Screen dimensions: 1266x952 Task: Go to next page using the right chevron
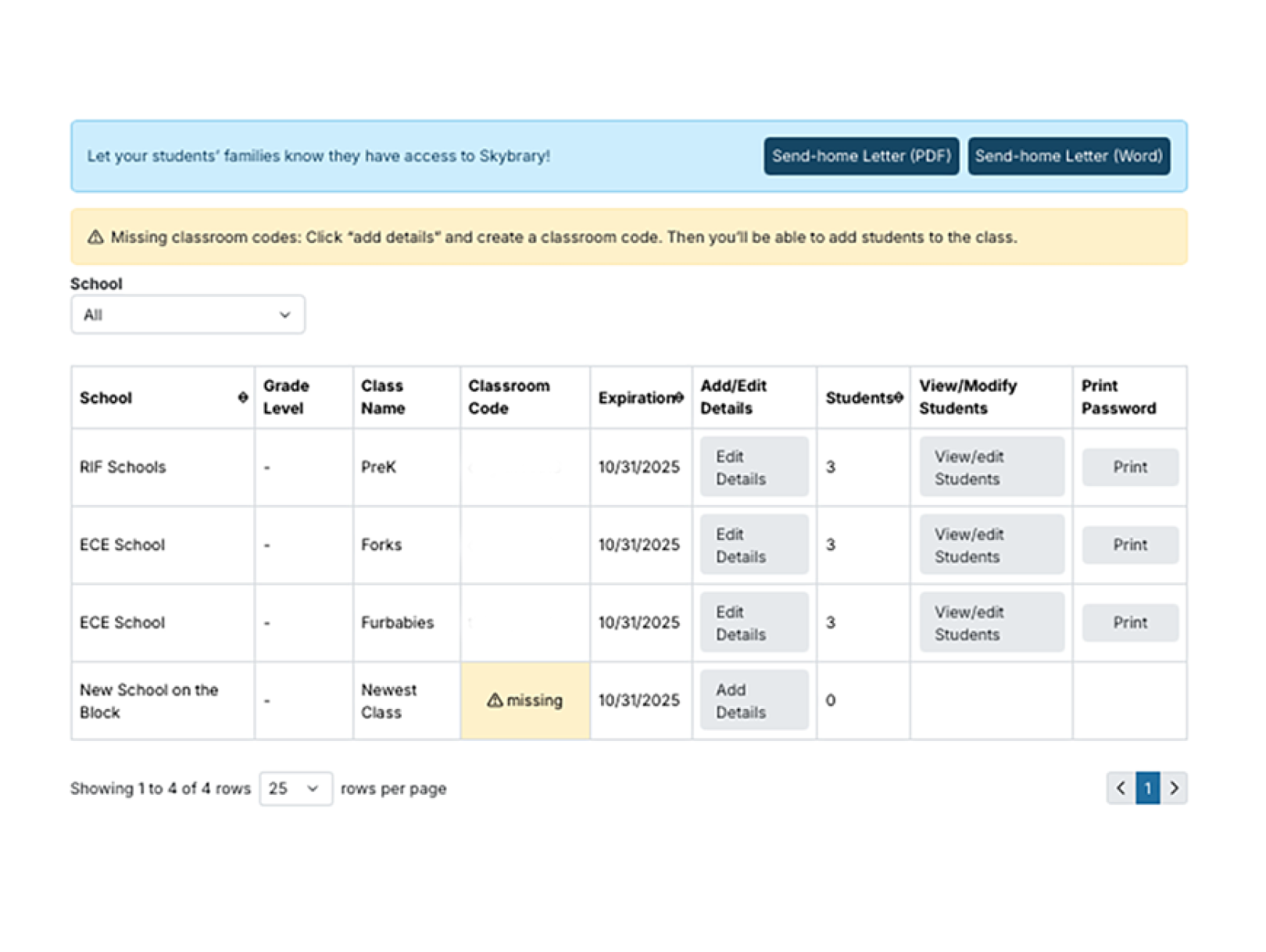(x=1175, y=789)
